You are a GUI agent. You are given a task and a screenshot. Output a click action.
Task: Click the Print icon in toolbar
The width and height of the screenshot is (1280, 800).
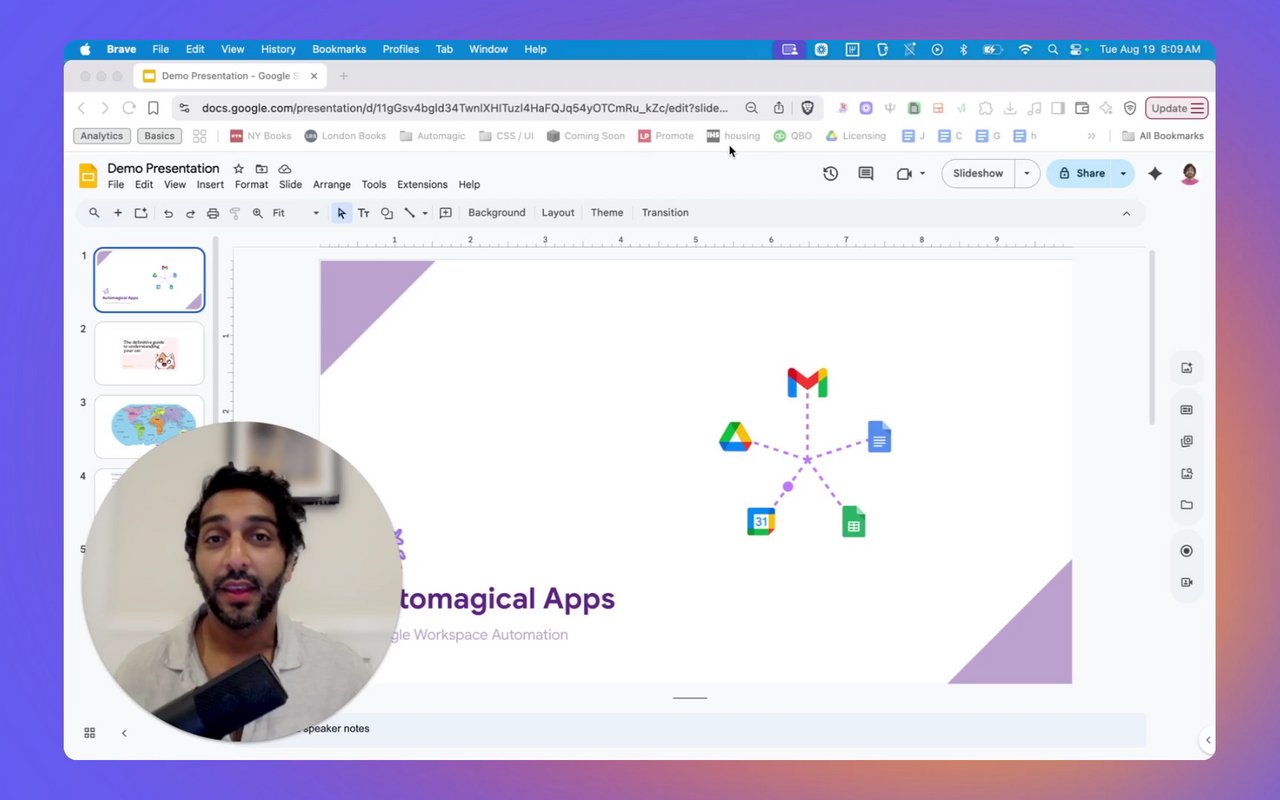point(213,213)
